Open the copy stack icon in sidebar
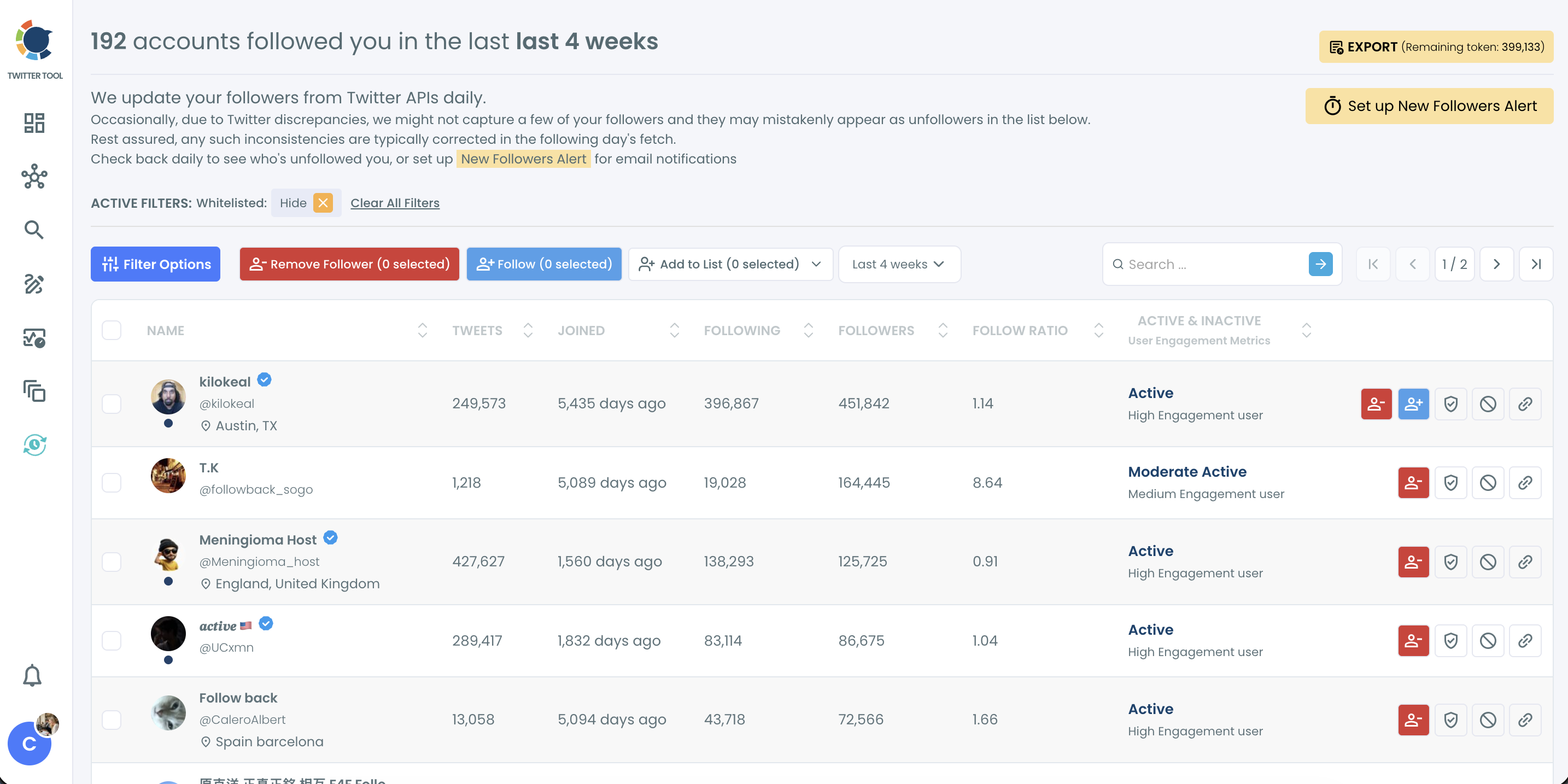 pyautogui.click(x=34, y=391)
